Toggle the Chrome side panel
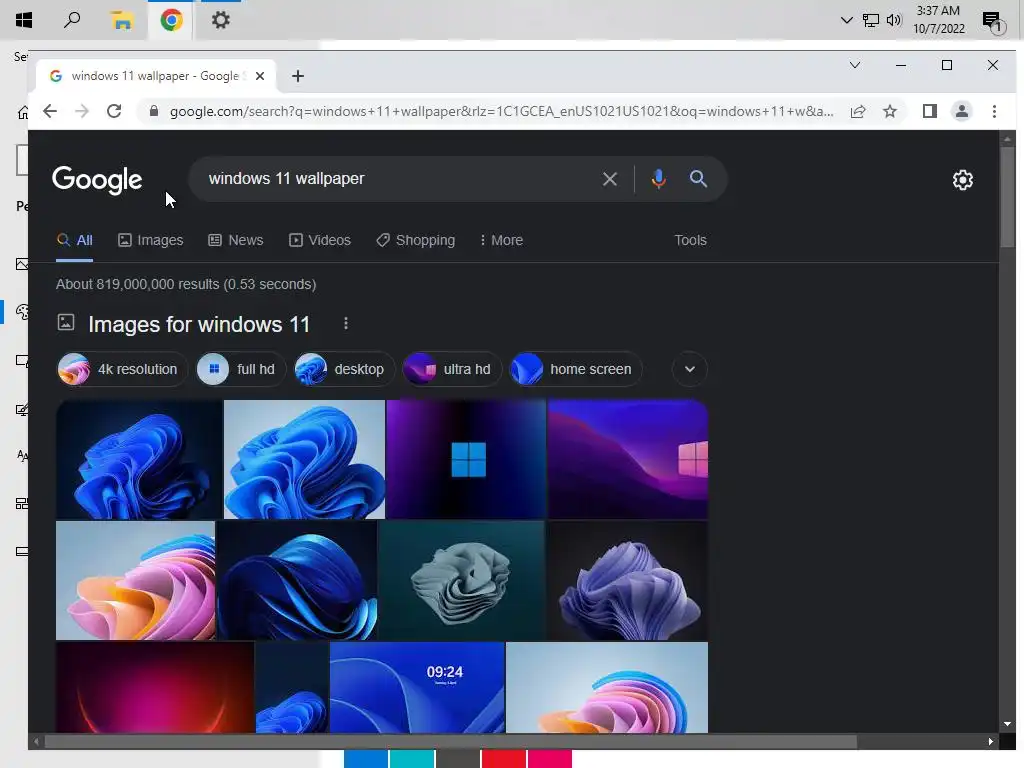The image size is (1024, 768). (x=930, y=112)
